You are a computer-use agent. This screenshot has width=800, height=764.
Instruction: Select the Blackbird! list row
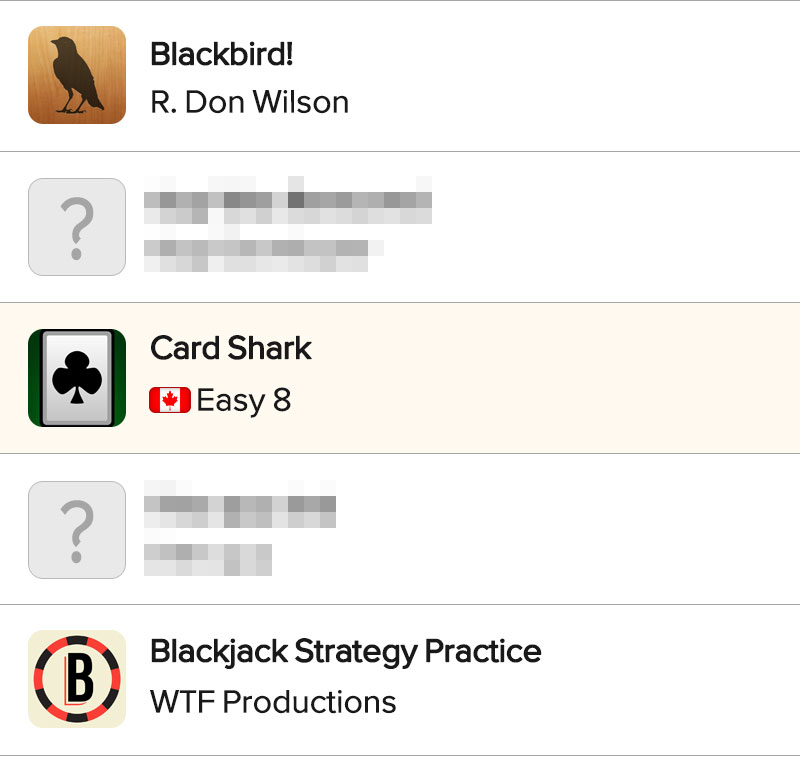click(400, 76)
